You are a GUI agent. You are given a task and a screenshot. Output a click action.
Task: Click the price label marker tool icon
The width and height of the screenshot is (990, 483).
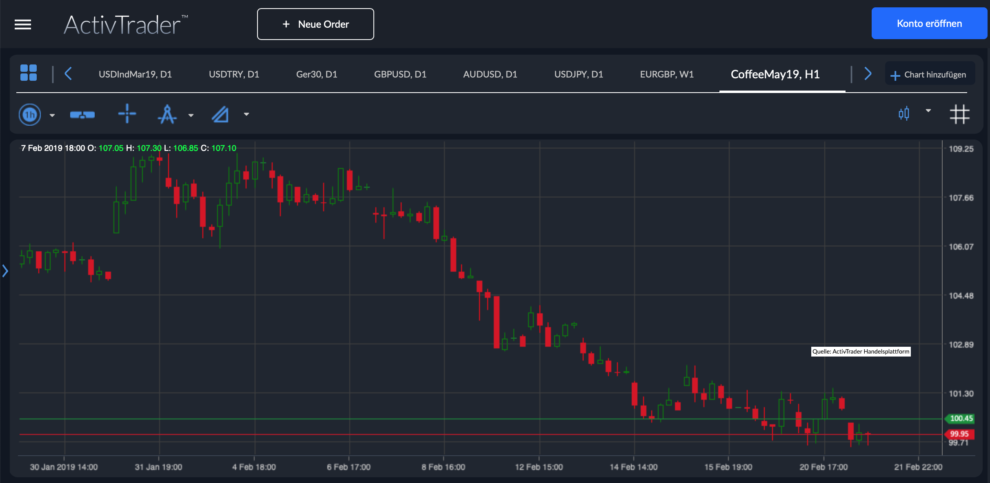tap(82, 114)
